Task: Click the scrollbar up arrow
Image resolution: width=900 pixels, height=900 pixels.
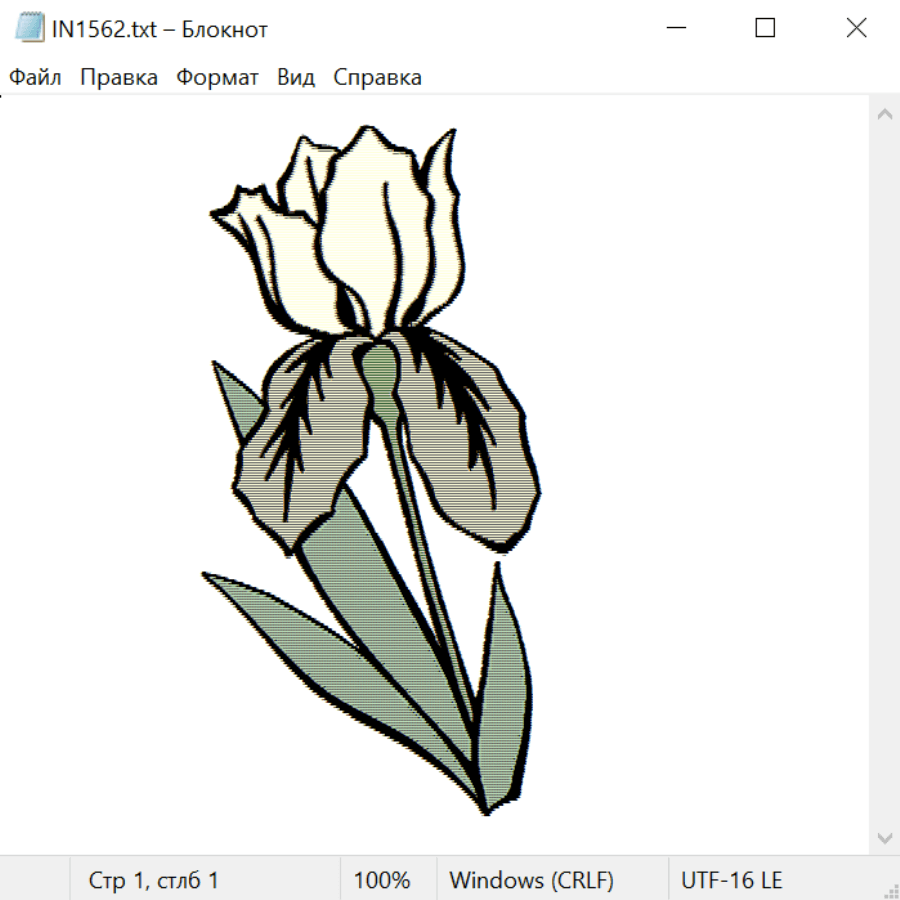Action: [x=884, y=115]
